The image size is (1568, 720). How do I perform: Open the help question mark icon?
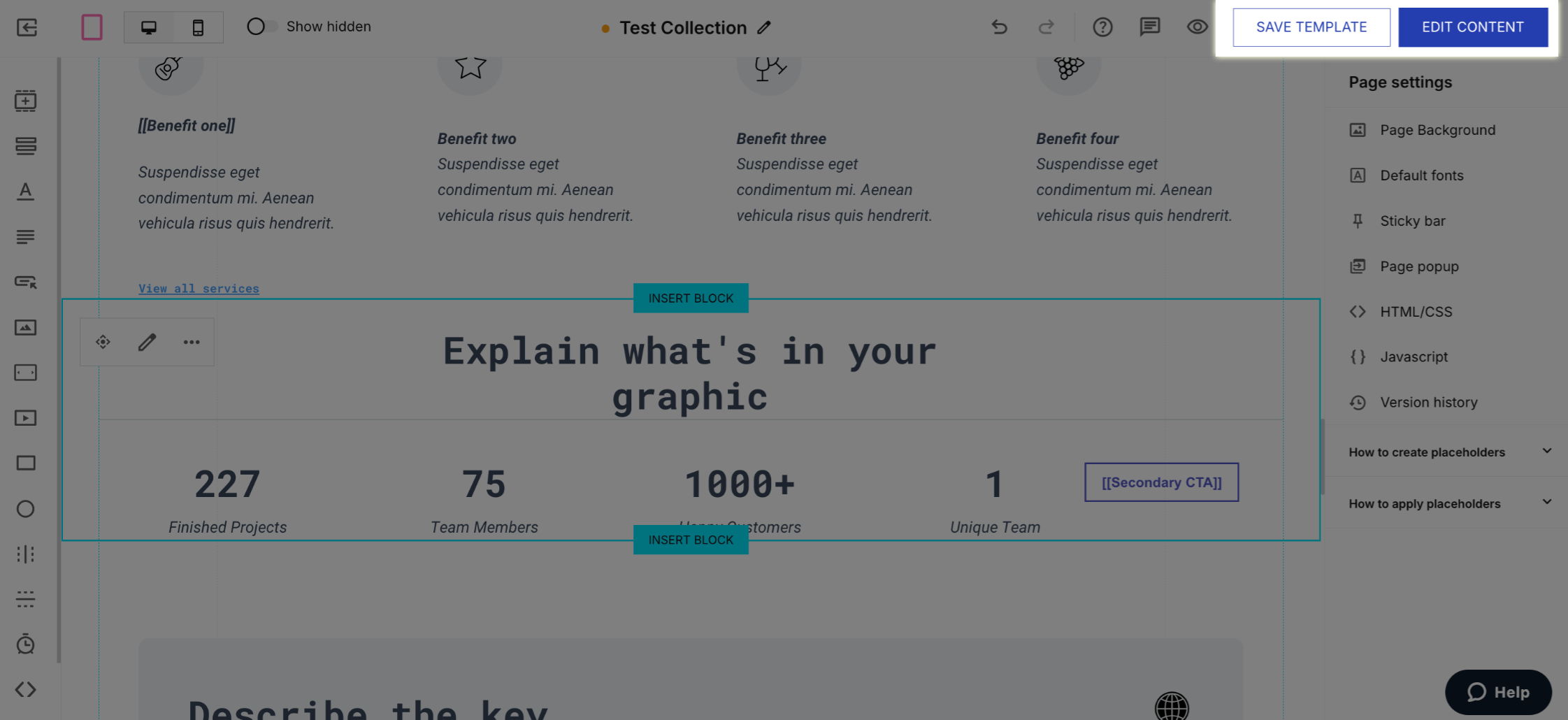(1102, 27)
